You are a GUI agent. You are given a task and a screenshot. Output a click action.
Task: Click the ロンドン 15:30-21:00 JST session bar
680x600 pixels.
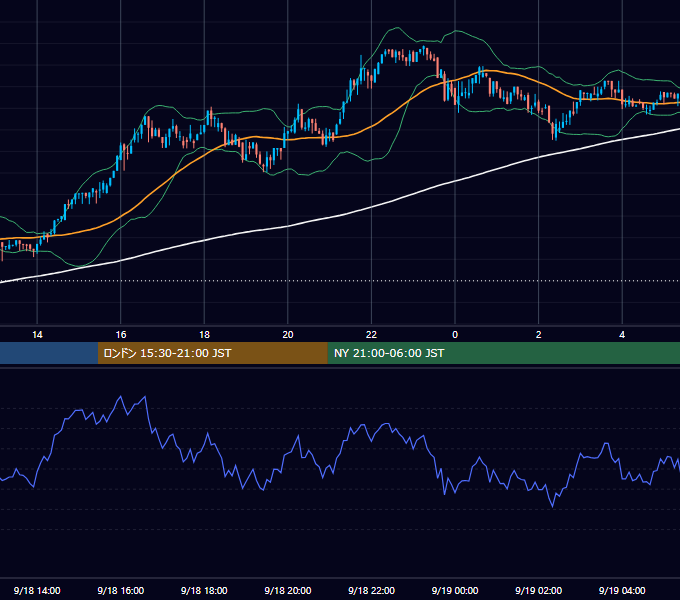[x=212, y=353]
